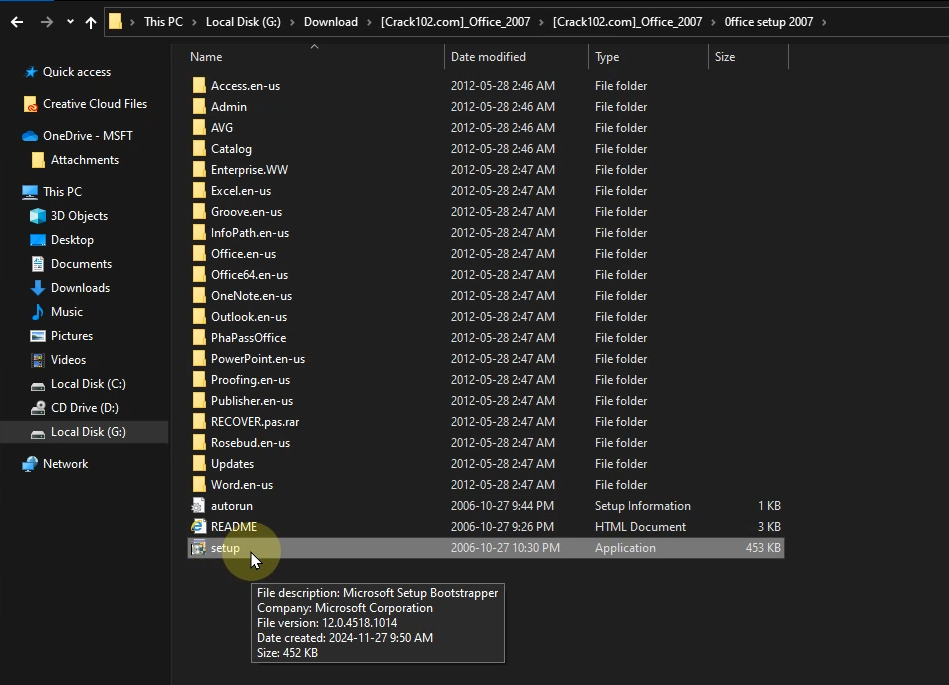Open the Music library icon
The height and width of the screenshot is (685, 949).
pyautogui.click(x=38, y=312)
